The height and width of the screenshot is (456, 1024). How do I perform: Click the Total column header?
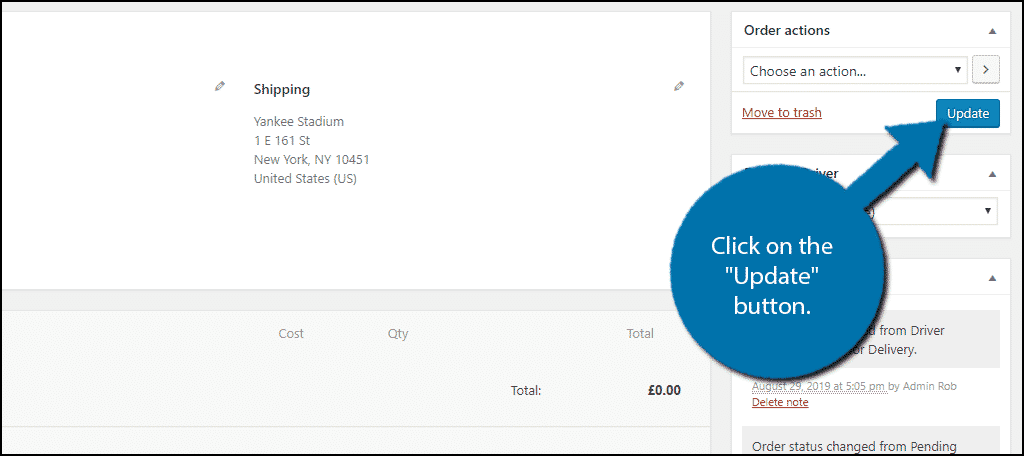[640, 333]
